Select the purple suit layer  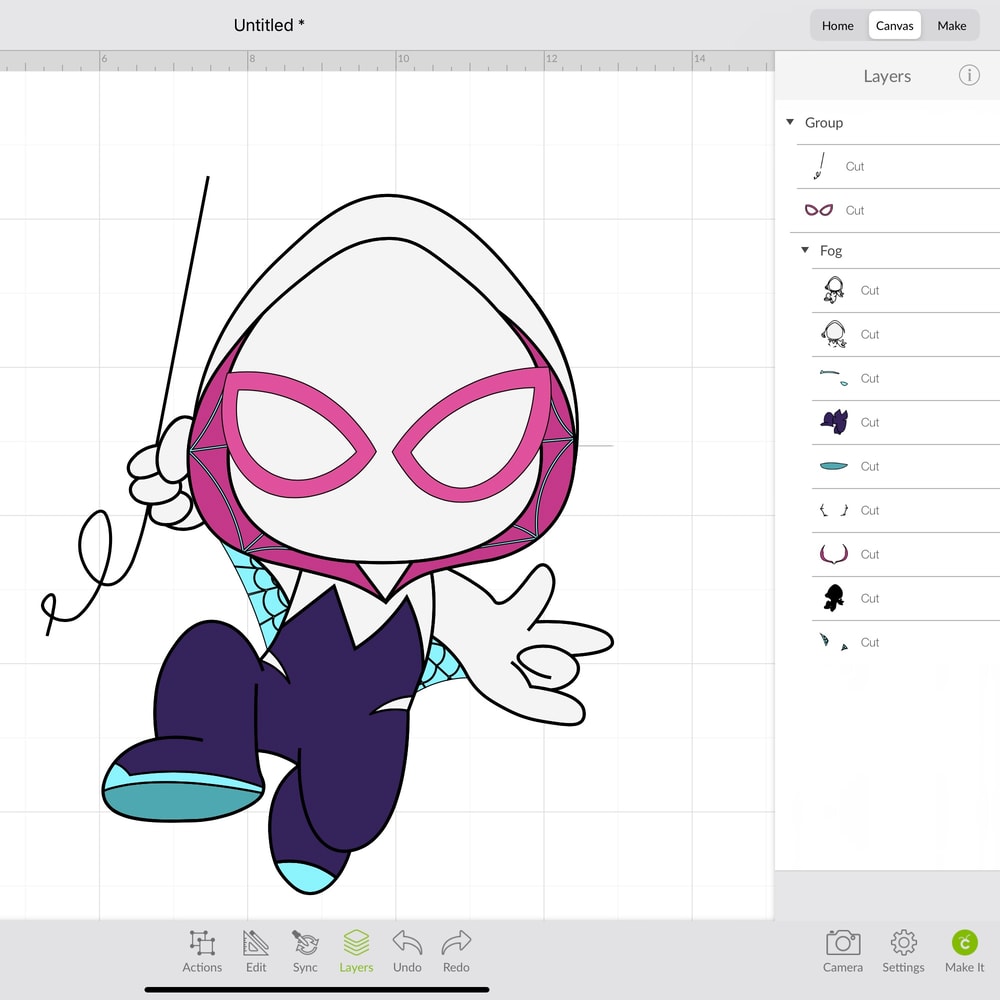click(x=833, y=422)
